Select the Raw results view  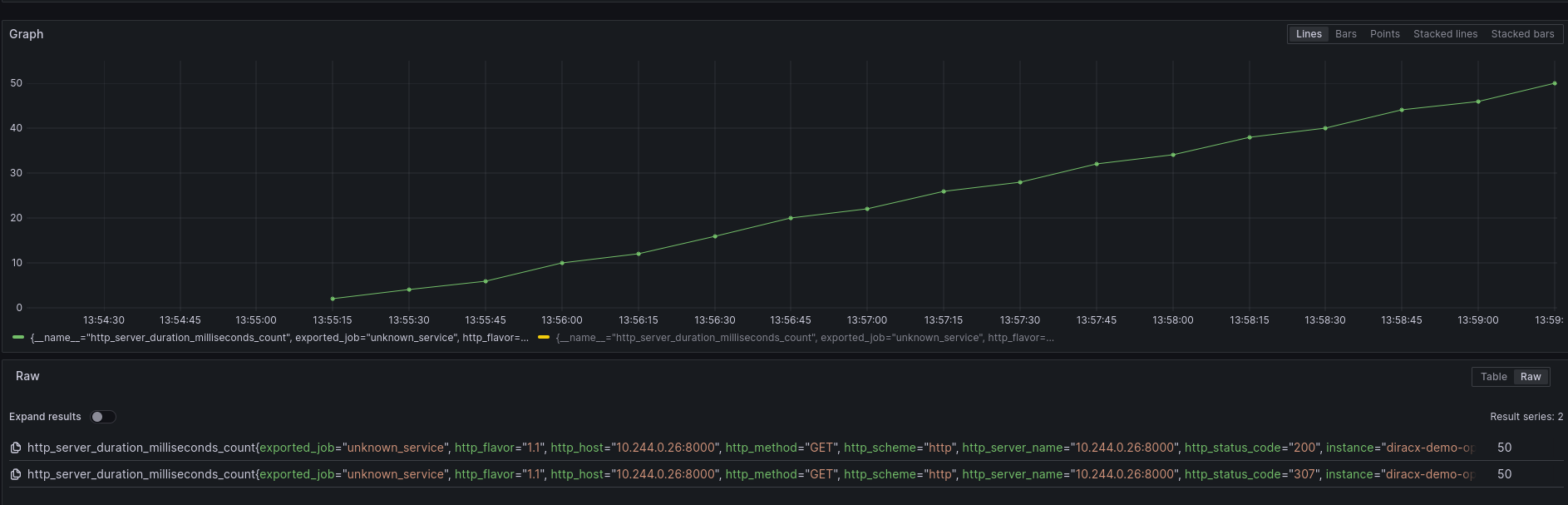[1530, 377]
